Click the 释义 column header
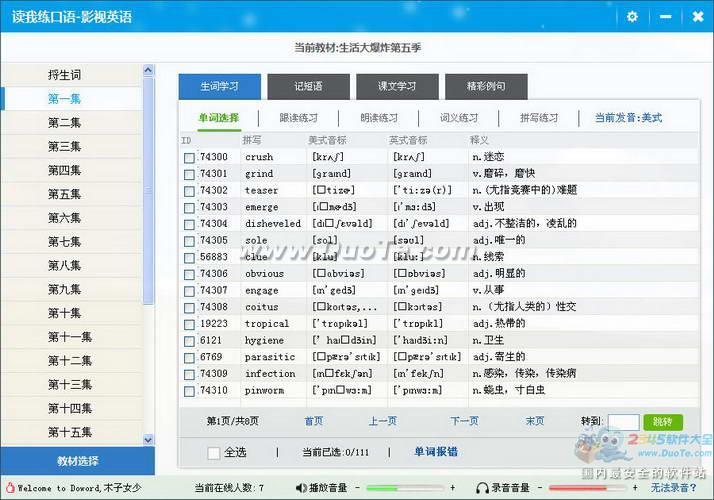 click(479, 140)
